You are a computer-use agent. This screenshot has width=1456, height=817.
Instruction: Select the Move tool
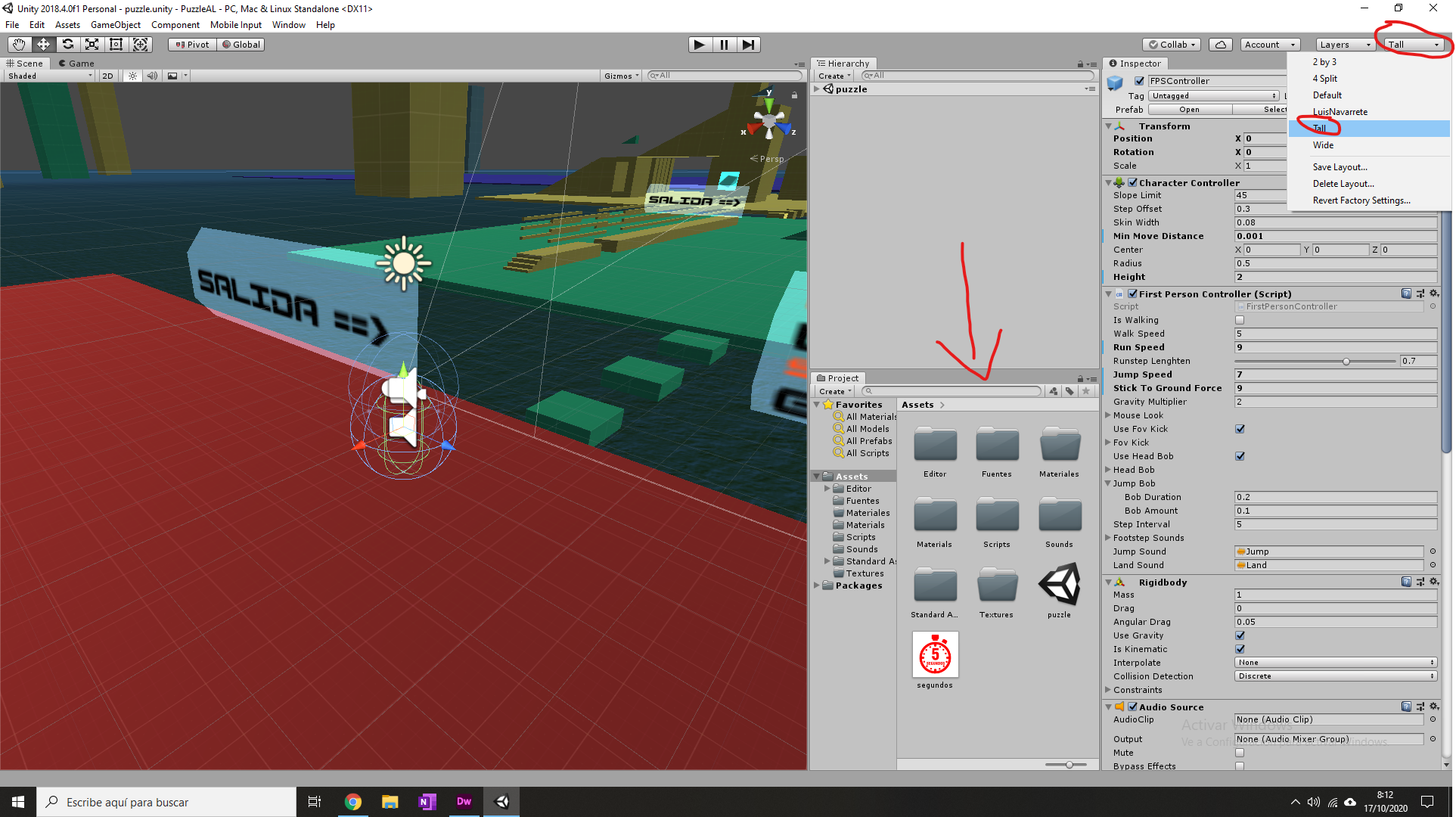[43, 45]
